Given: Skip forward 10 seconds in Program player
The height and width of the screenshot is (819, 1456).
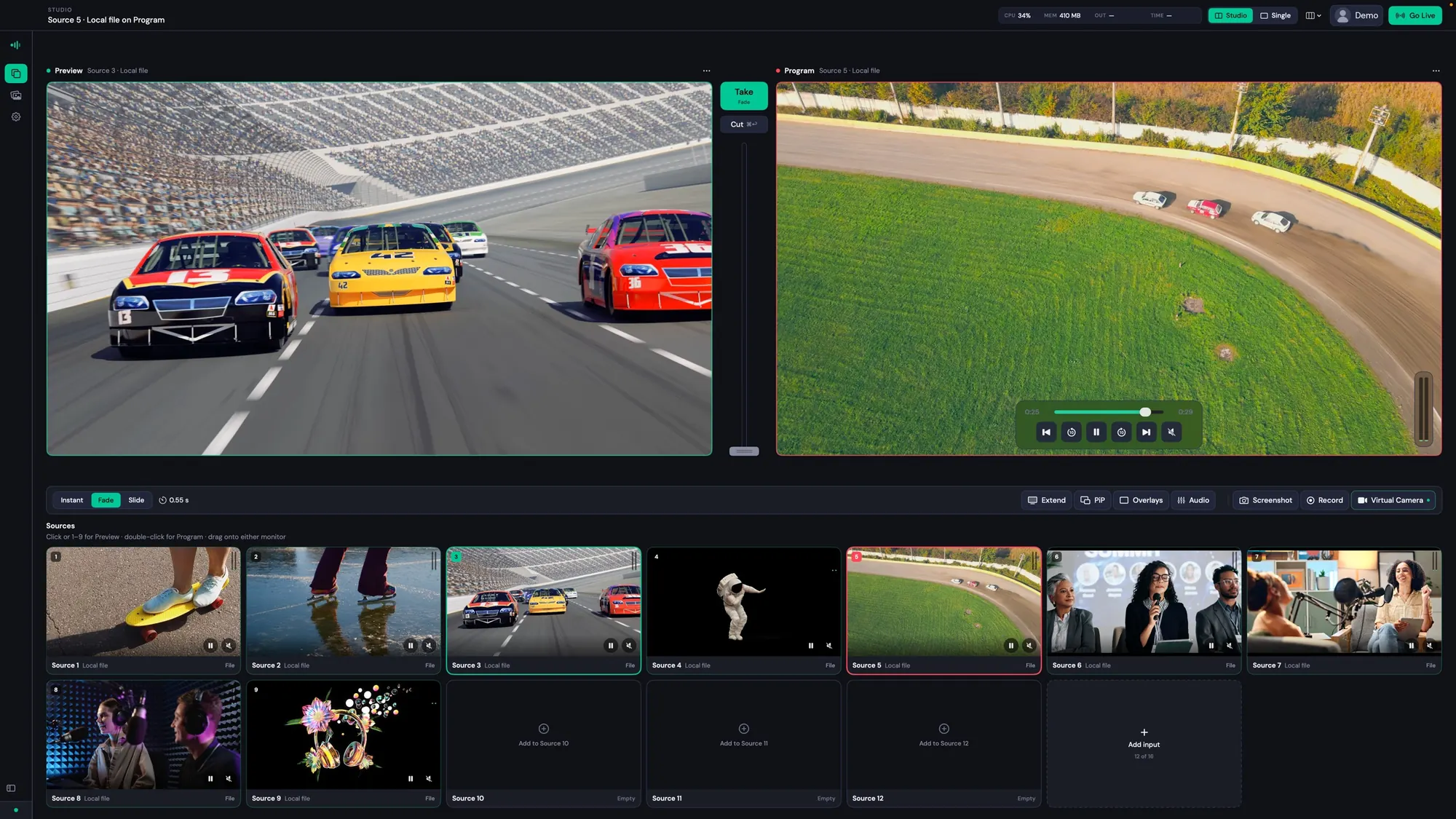Looking at the screenshot, I should point(1122,432).
